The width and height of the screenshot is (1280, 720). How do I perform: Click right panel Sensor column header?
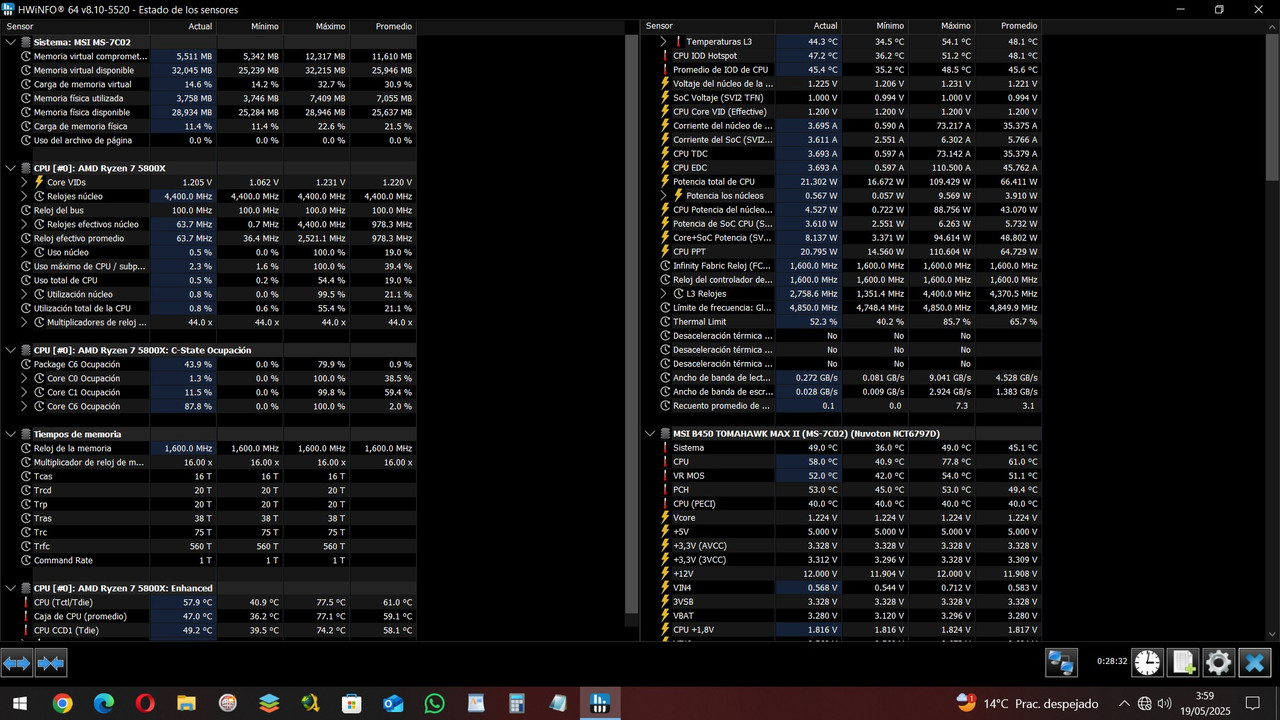708,26
